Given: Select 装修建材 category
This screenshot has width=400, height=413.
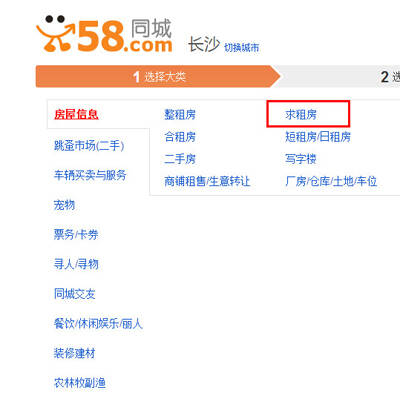Looking at the screenshot, I should (x=75, y=353).
